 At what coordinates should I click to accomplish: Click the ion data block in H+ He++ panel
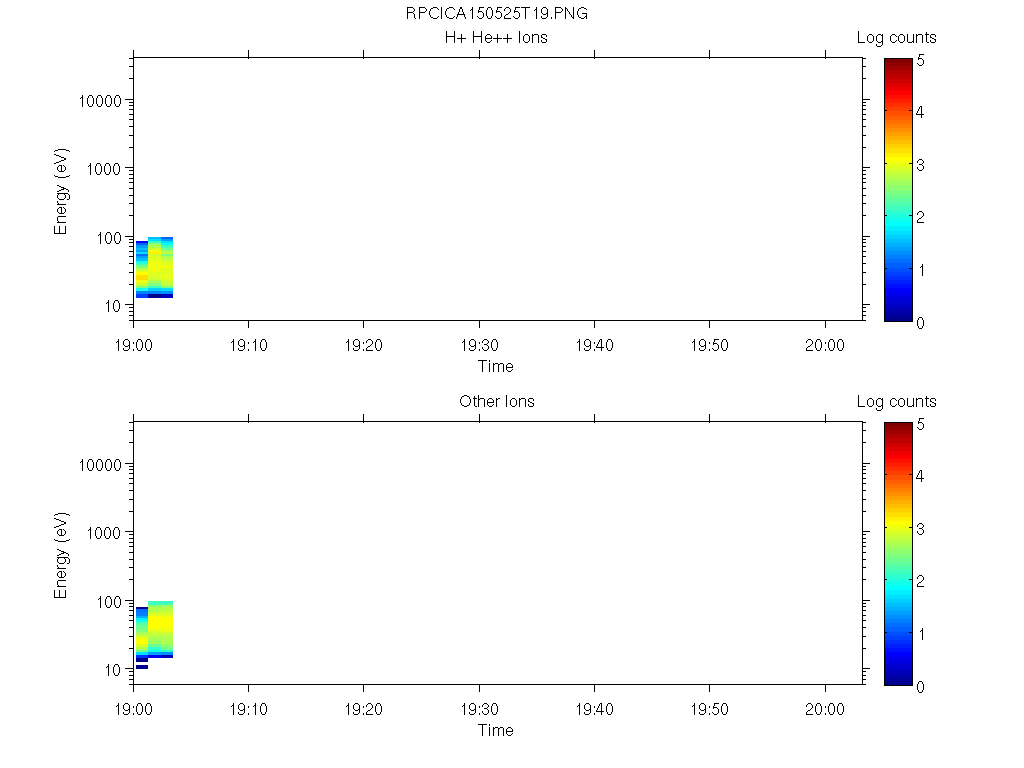[x=154, y=268]
